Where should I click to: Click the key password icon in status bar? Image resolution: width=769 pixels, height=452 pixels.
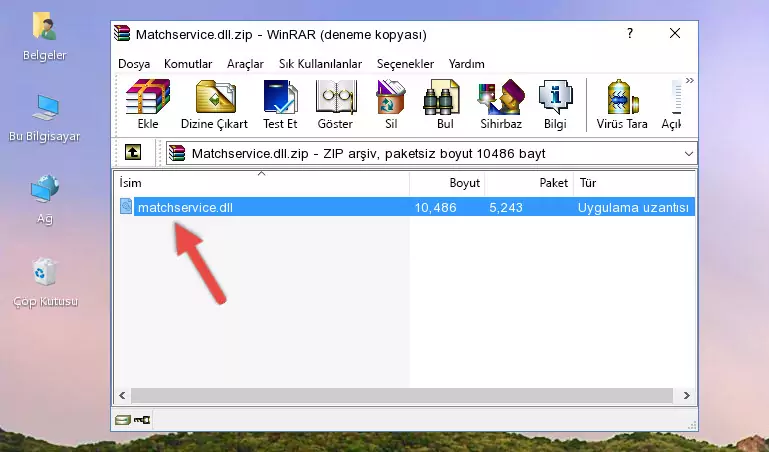[x=142, y=420]
